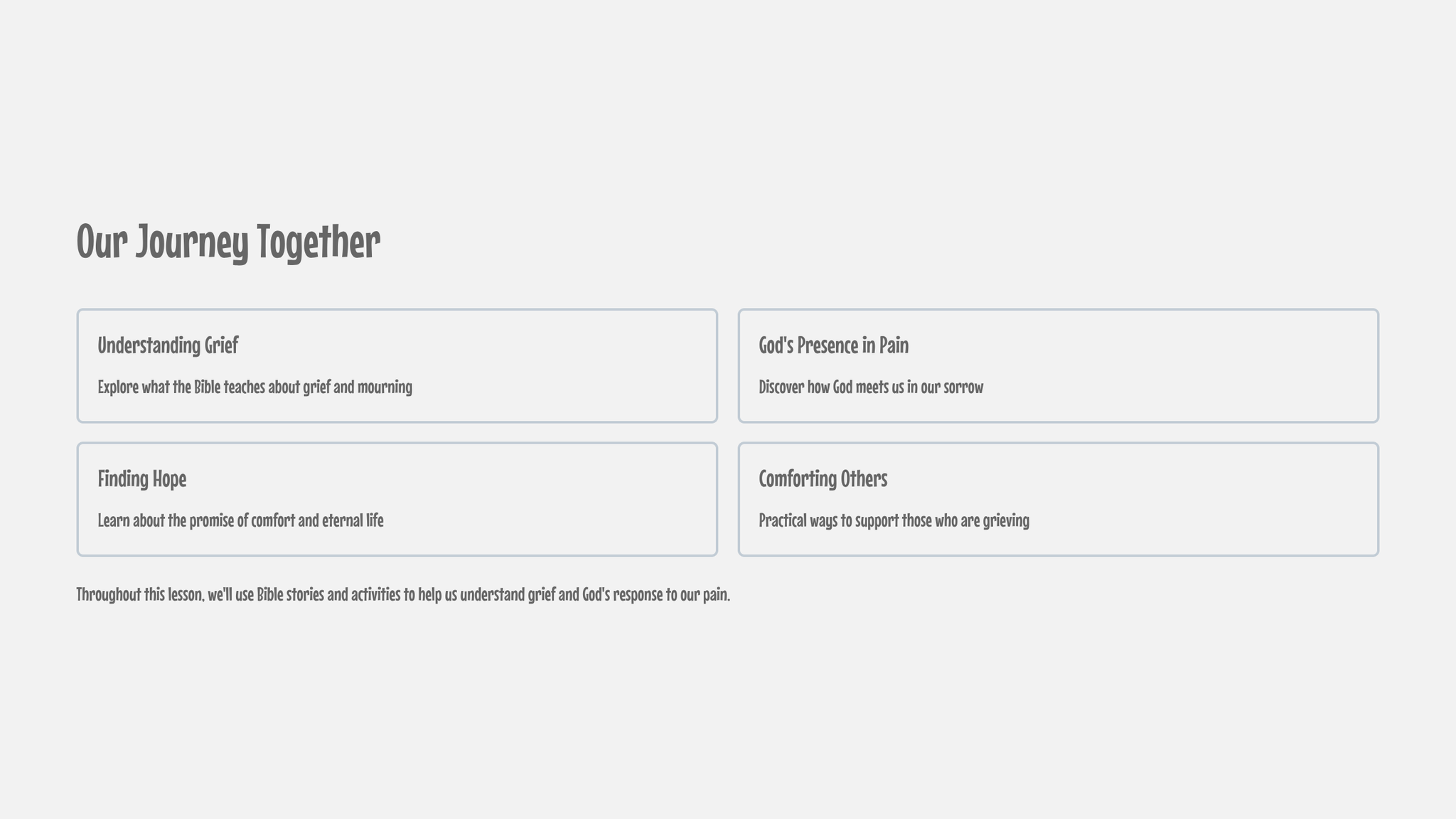Click "mourning" in Understanding Grief description
This screenshot has width=1456, height=819.
click(385, 387)
